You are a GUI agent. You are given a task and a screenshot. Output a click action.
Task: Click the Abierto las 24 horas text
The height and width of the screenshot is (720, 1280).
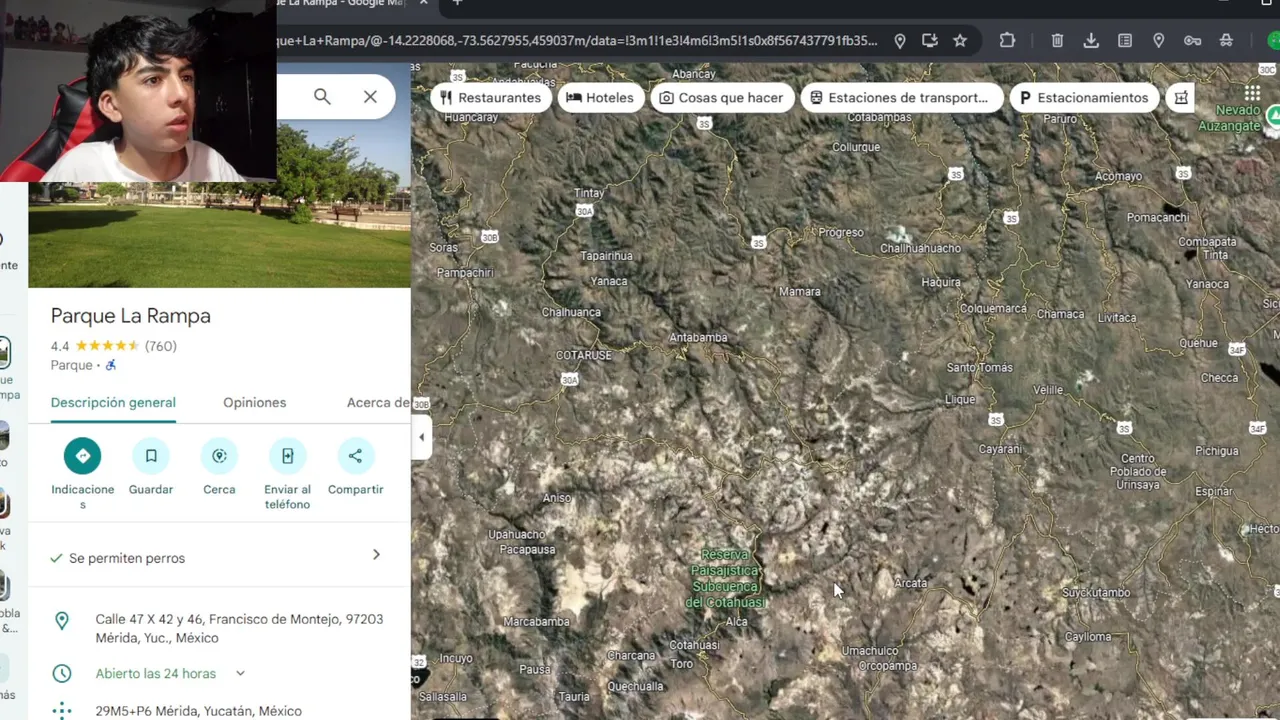(156, 674)
